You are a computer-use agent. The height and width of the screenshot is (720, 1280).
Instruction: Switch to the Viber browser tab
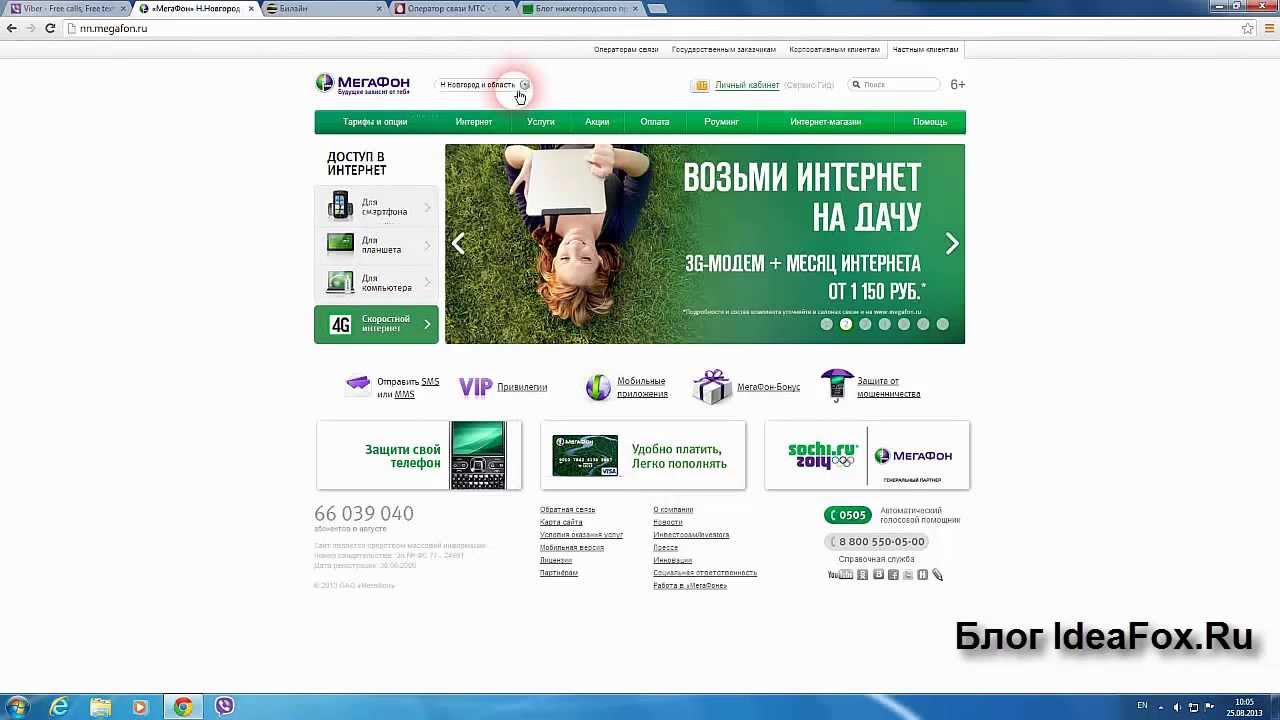67,8
